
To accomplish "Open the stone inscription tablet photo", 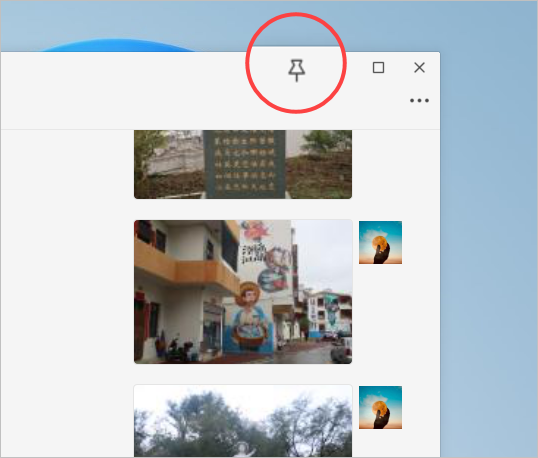I will click(243, 164).
